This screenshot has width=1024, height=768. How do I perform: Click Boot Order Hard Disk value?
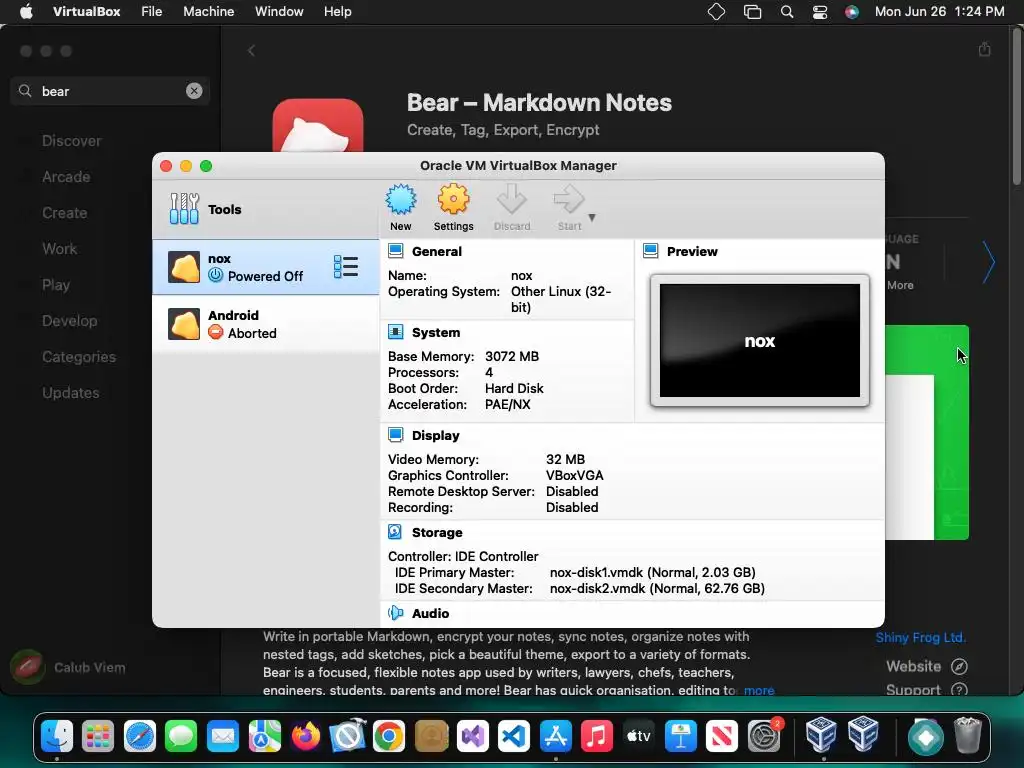click(514, 389)
